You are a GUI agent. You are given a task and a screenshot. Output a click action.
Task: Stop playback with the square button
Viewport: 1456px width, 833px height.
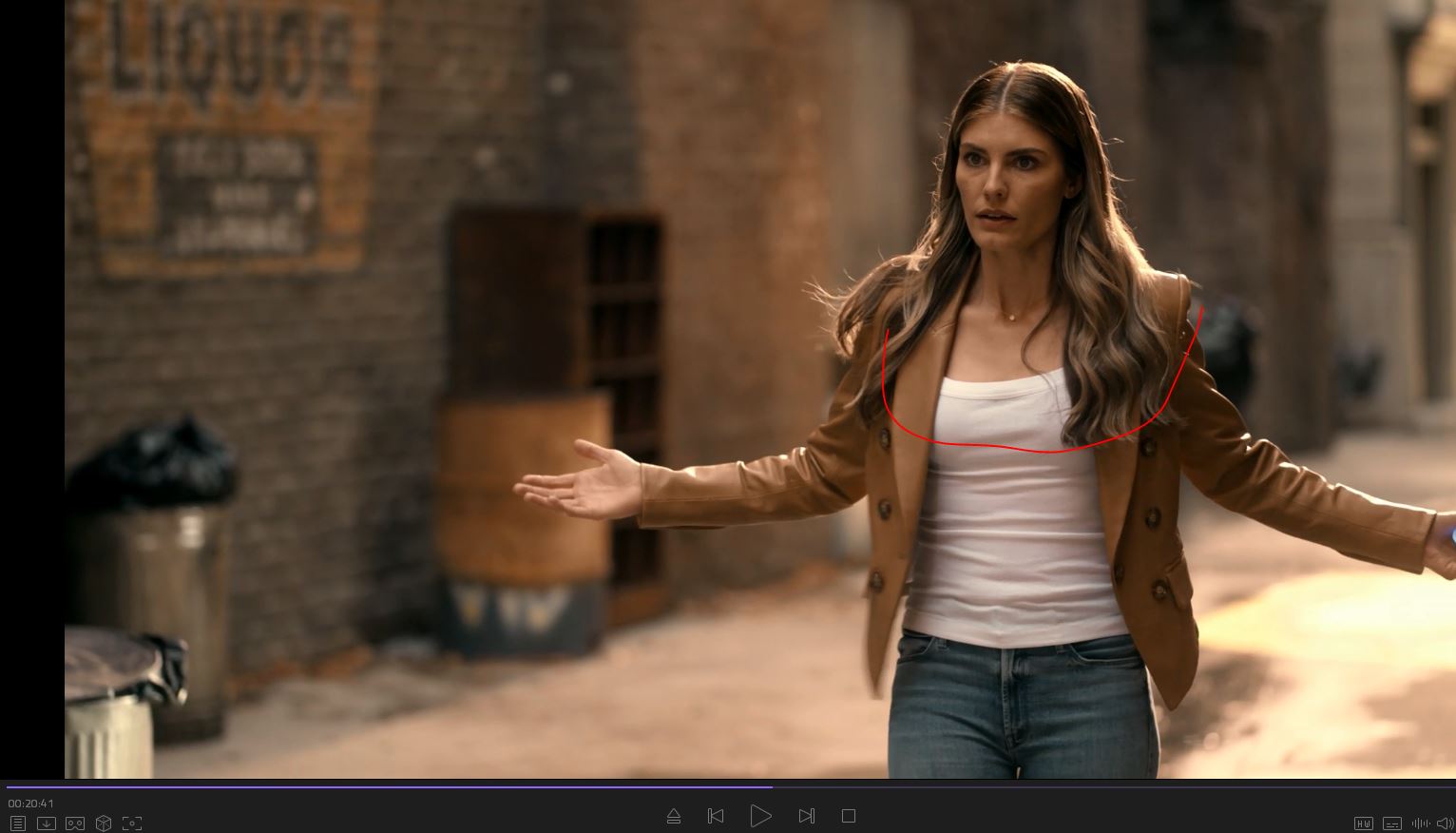coord(849,816)
